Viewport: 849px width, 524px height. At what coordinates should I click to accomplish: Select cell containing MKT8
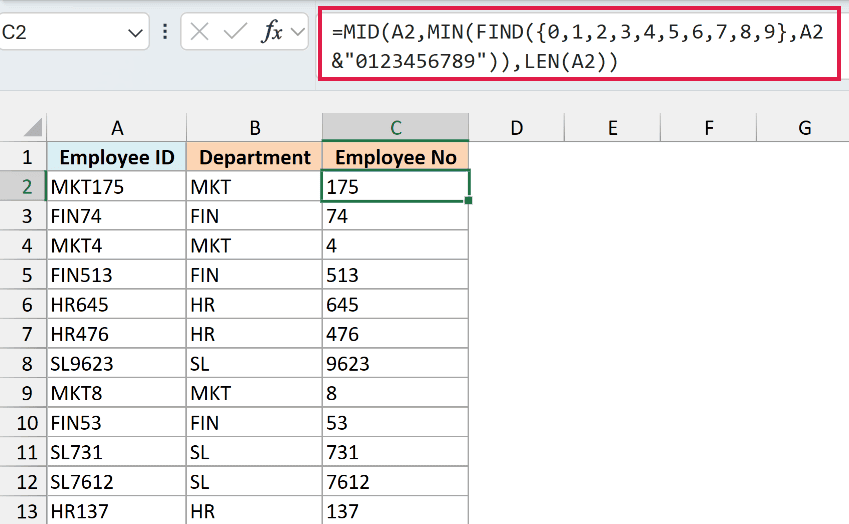116,393
